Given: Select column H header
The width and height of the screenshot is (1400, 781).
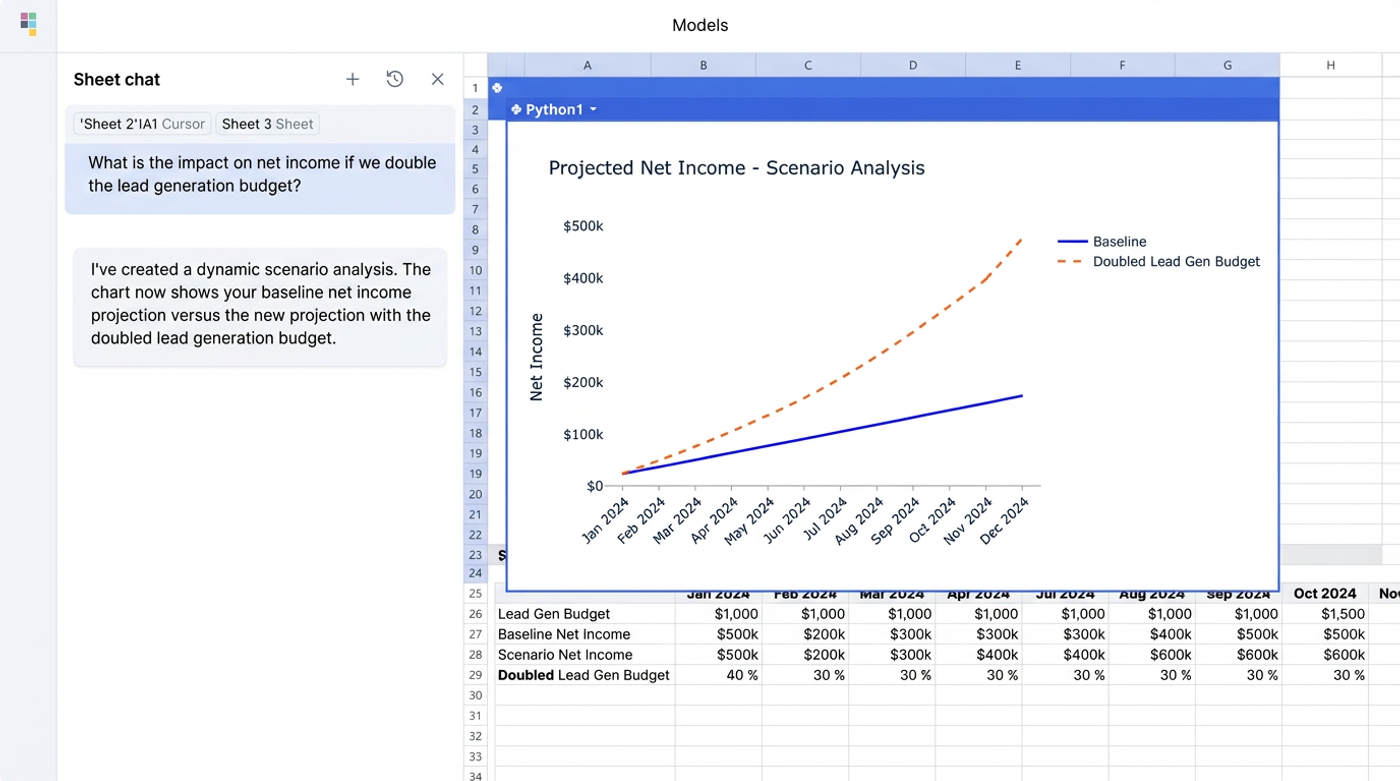Looking at the screenshot, I should point(1331,65).
